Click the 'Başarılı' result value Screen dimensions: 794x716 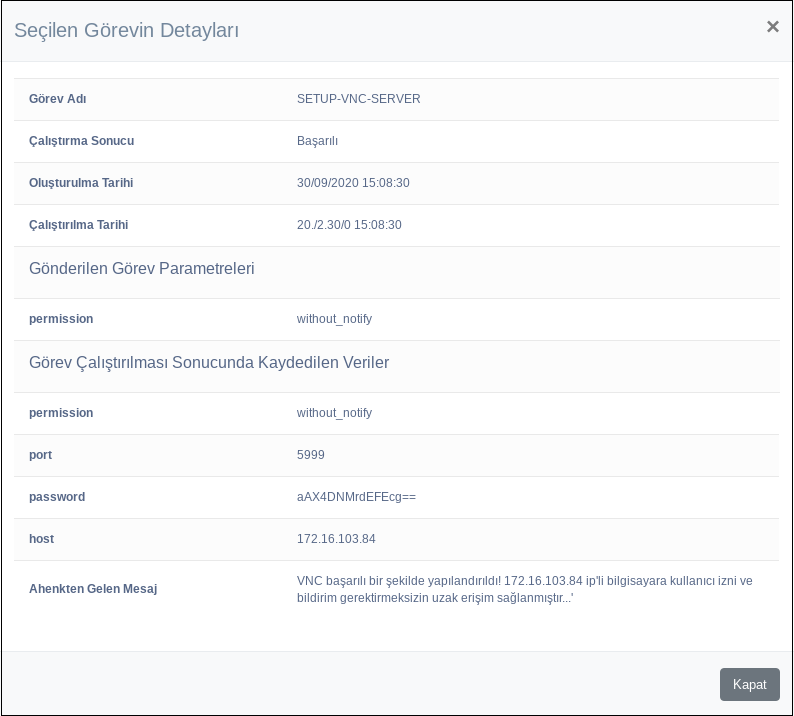(x=317, y=141)
